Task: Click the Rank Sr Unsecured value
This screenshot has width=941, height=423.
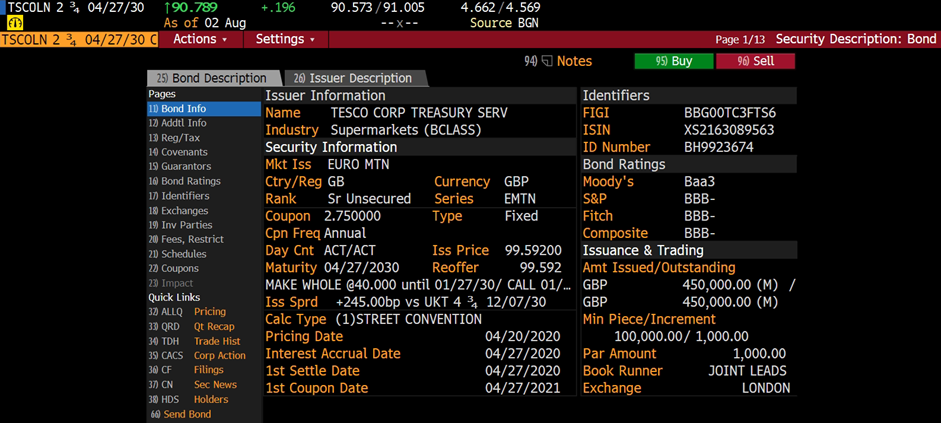Action: 369,199
